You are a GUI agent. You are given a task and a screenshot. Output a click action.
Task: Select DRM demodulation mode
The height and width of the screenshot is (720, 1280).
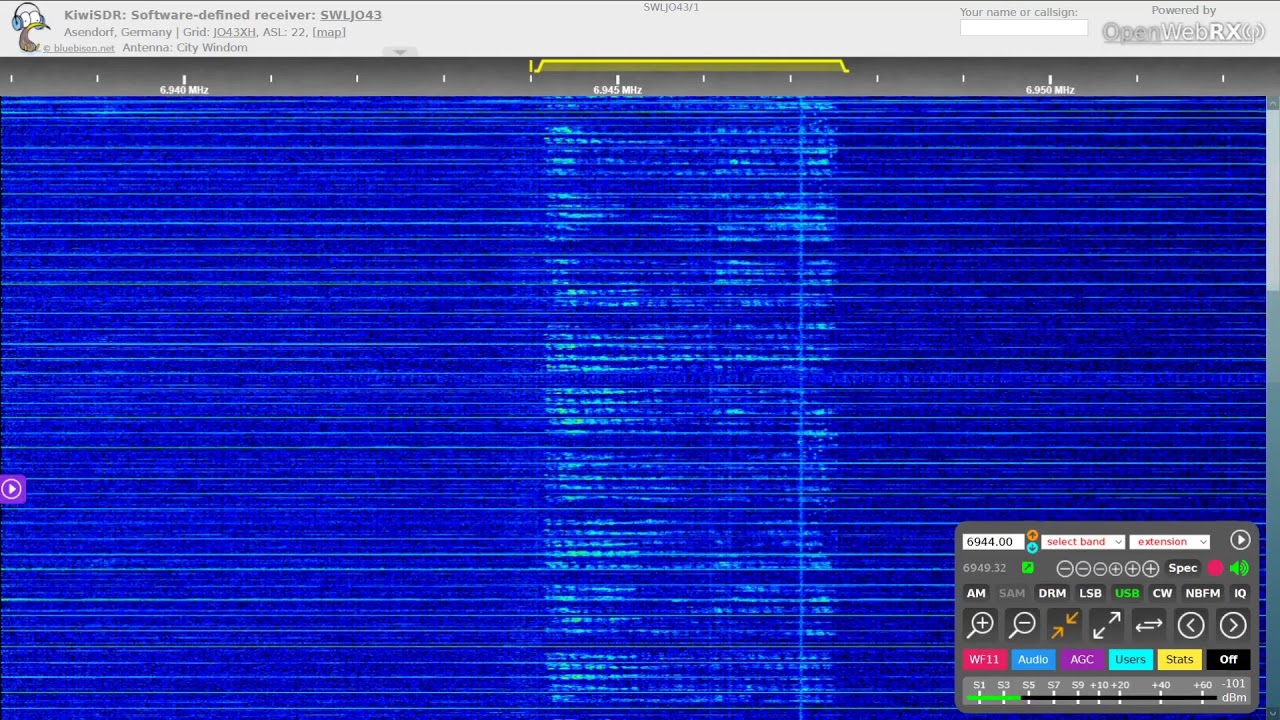tap(1052, 593)
